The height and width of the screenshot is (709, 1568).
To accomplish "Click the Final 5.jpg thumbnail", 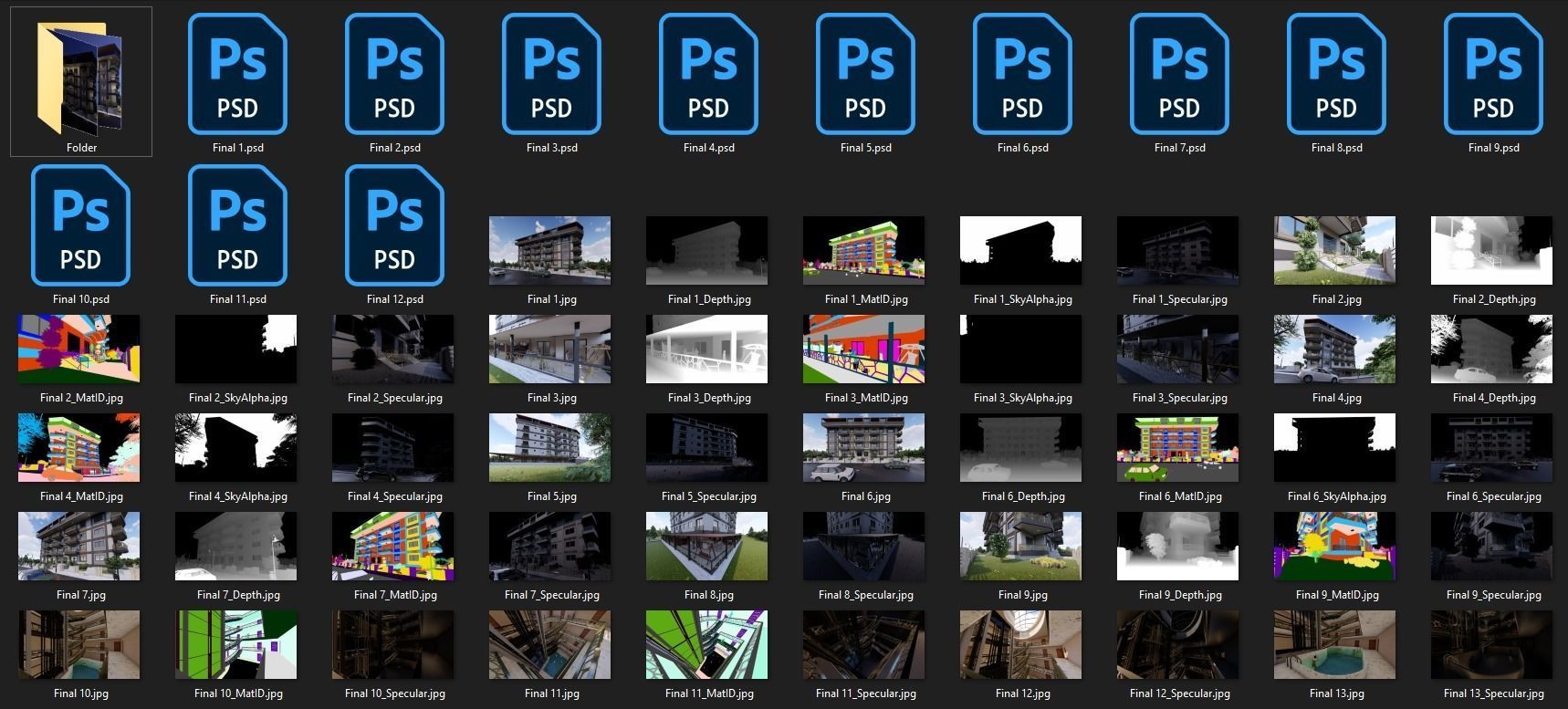I will pos(550,448).
